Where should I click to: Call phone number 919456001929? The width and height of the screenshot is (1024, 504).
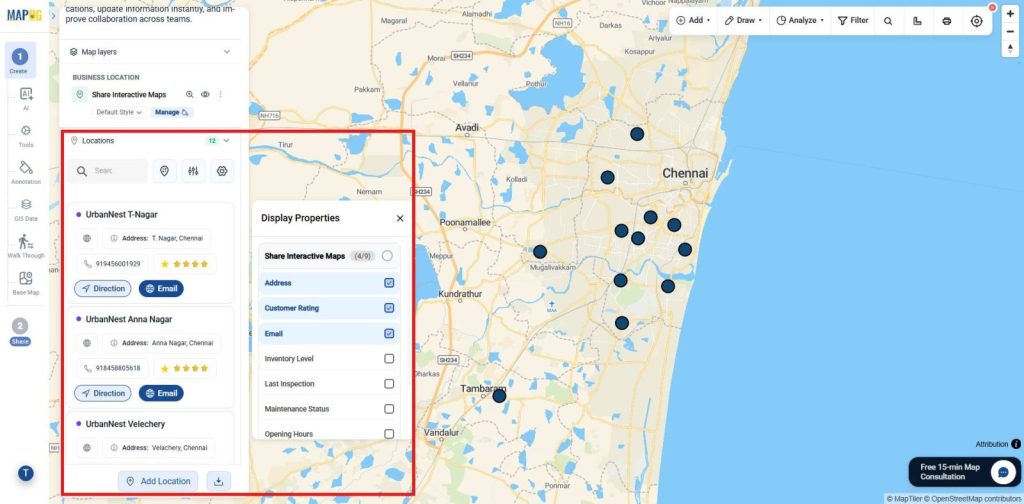coord(112,264)
